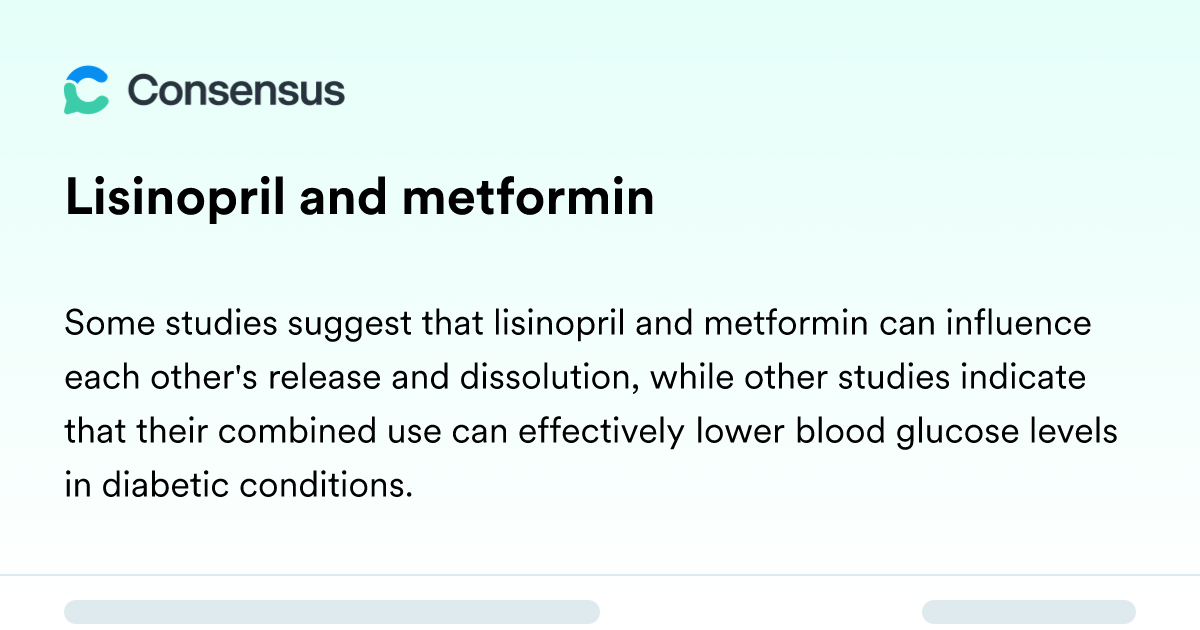This screenshot has width=1200, height=630.
Task: Click the word "Lisinopril" in the heading
Action: (x=176, y=198)
